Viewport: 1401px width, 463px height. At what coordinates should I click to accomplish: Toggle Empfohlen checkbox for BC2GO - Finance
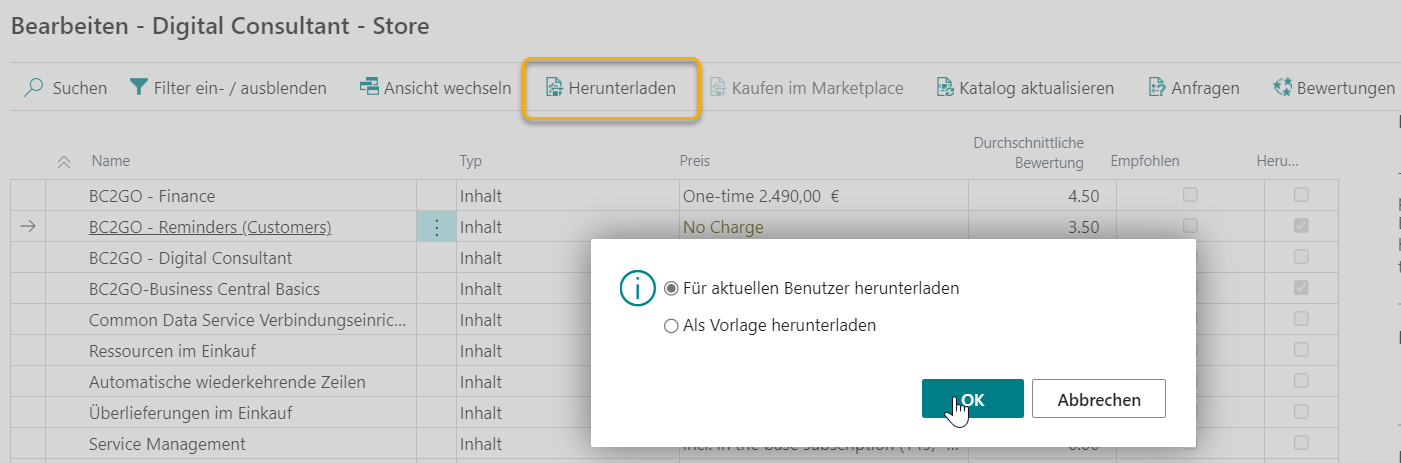click(1190, 195)
